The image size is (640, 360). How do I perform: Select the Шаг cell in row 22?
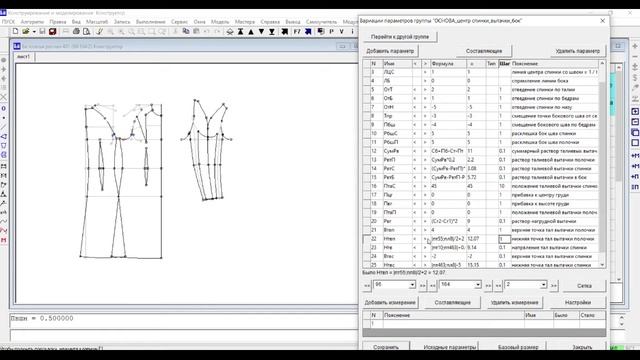pyautogui.click(x=504, y=239)
